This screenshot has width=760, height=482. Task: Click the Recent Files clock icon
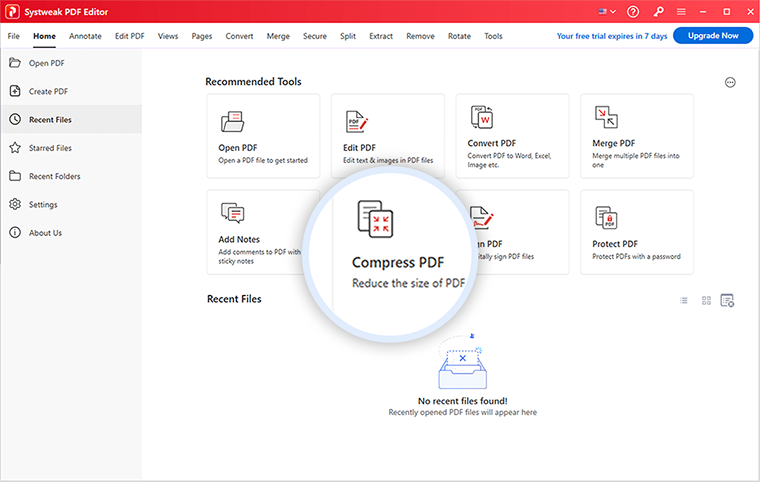point(15,119)
